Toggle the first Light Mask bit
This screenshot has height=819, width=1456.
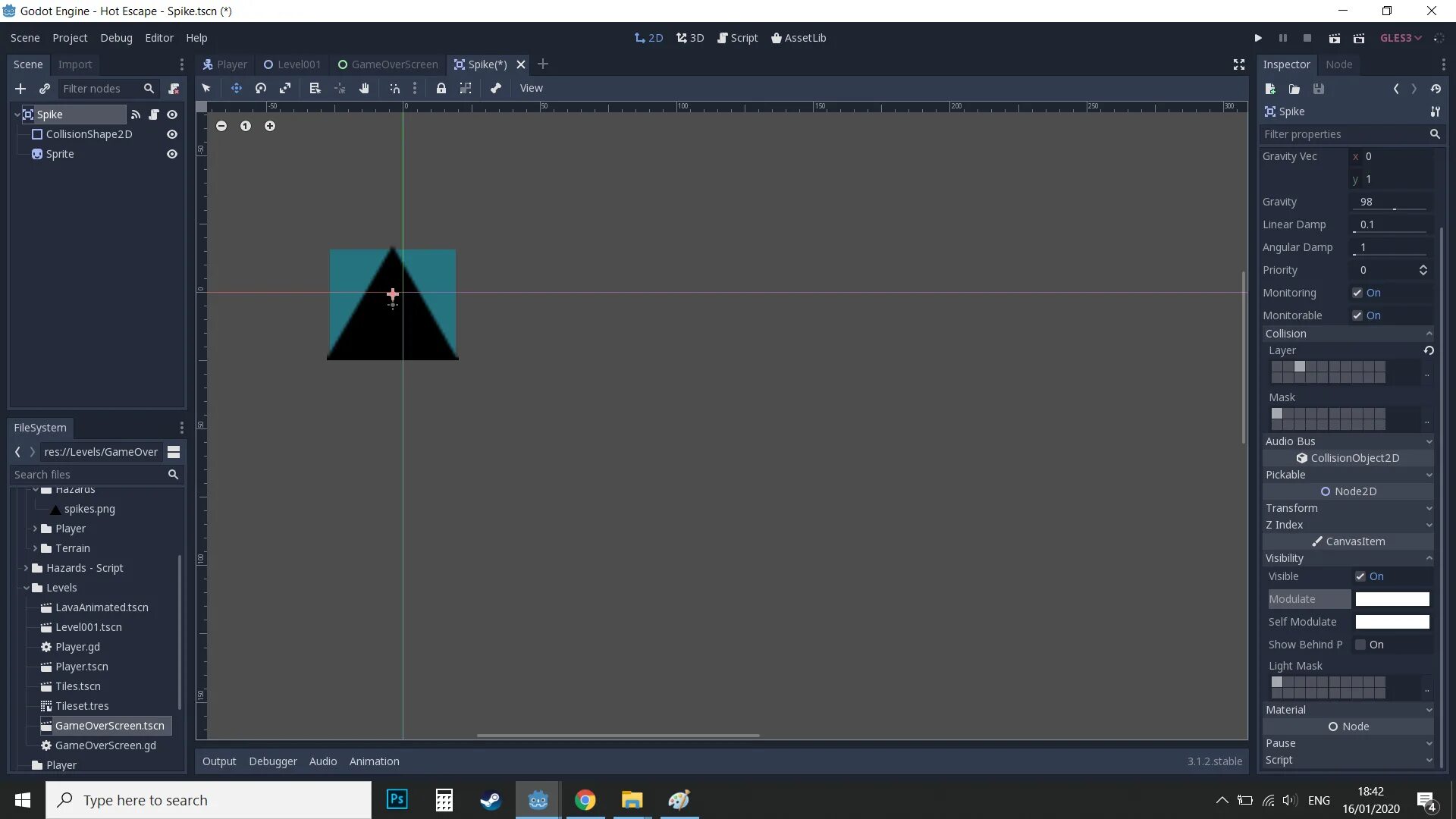click(x=1277, y=682)
